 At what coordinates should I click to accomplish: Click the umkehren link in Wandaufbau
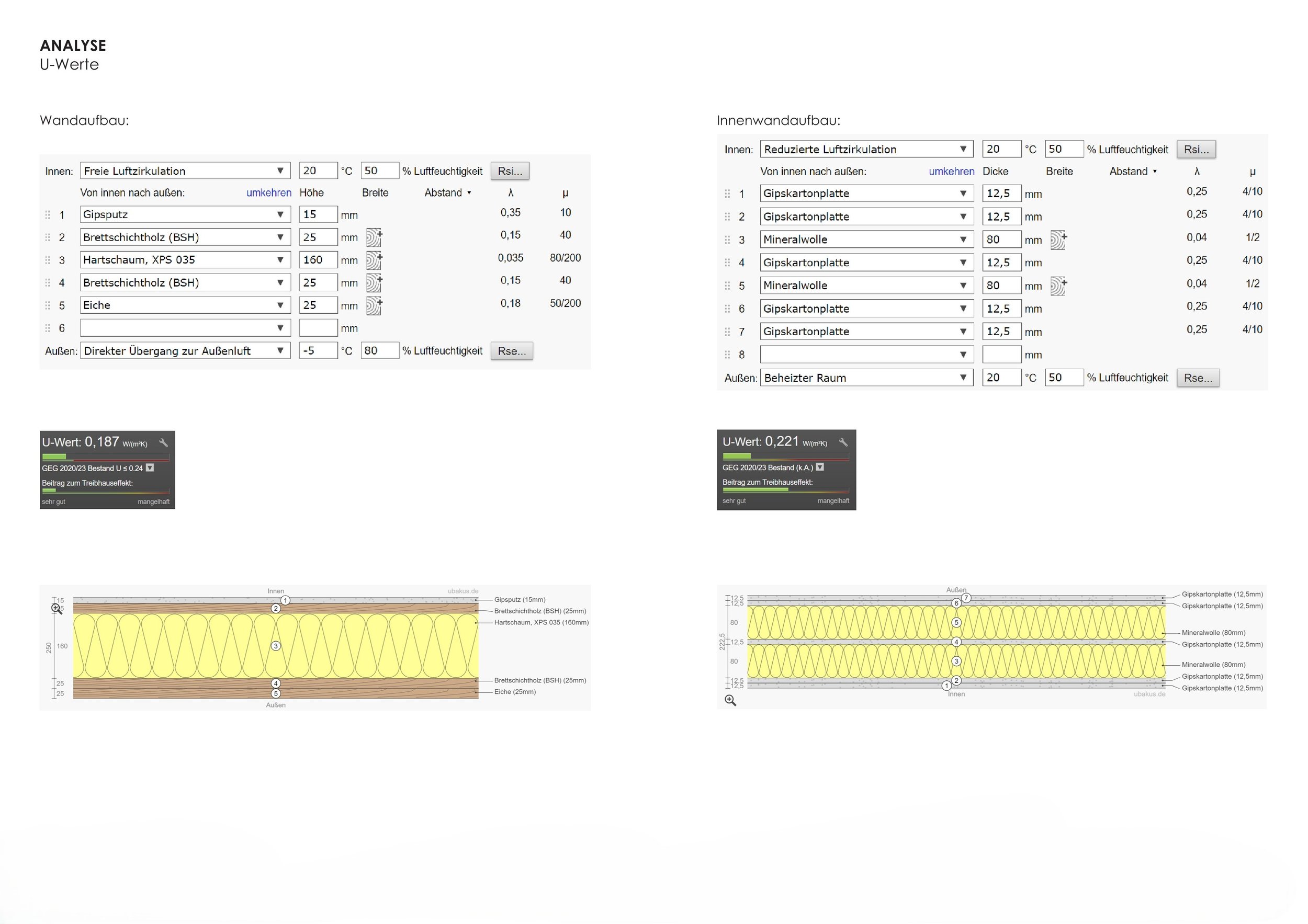tap(268, 193)
